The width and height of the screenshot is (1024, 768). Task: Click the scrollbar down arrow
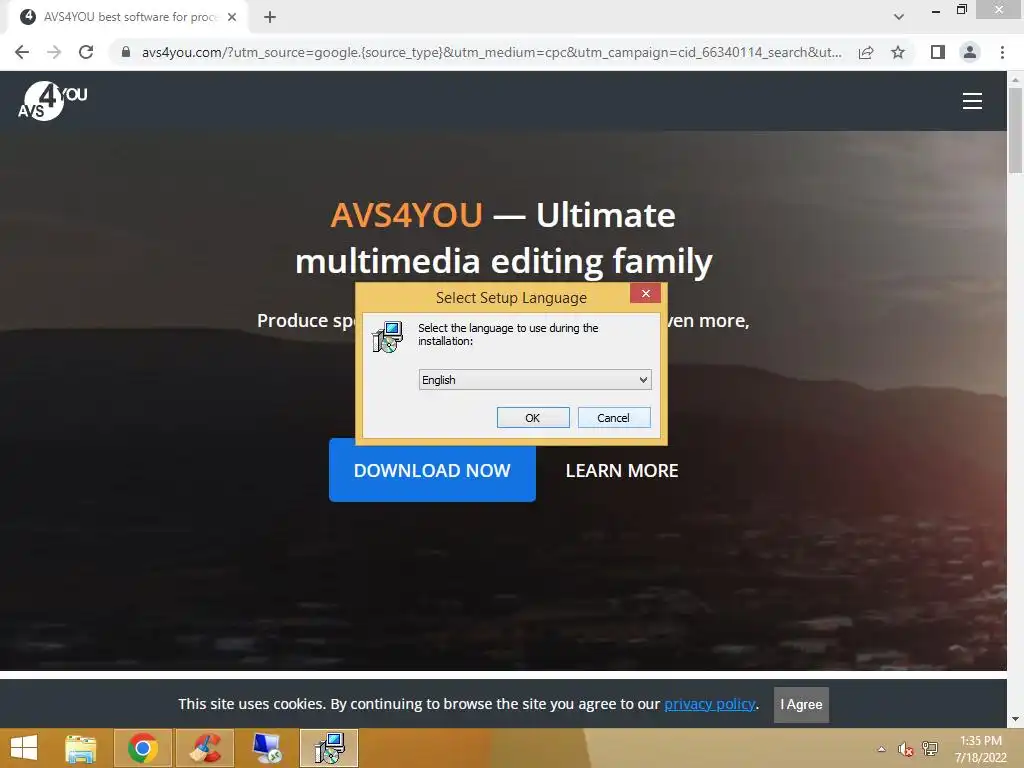(x=1015, y=720)
